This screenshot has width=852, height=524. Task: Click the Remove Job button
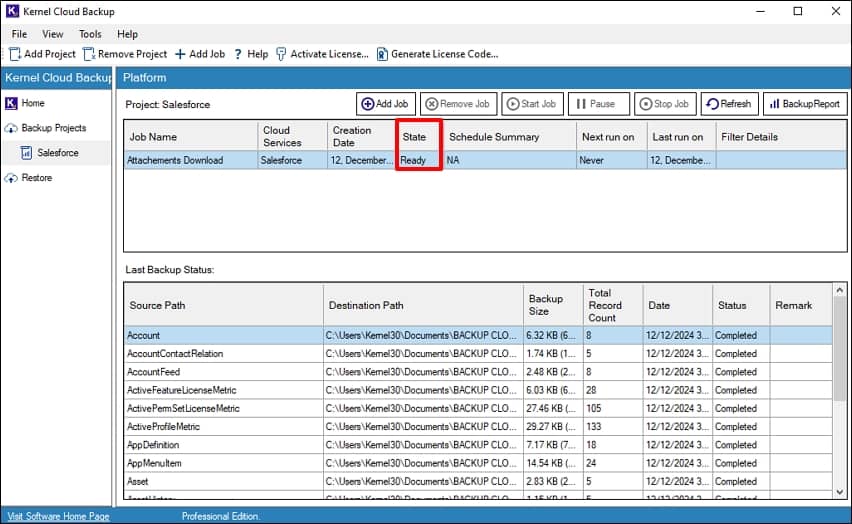458,104
